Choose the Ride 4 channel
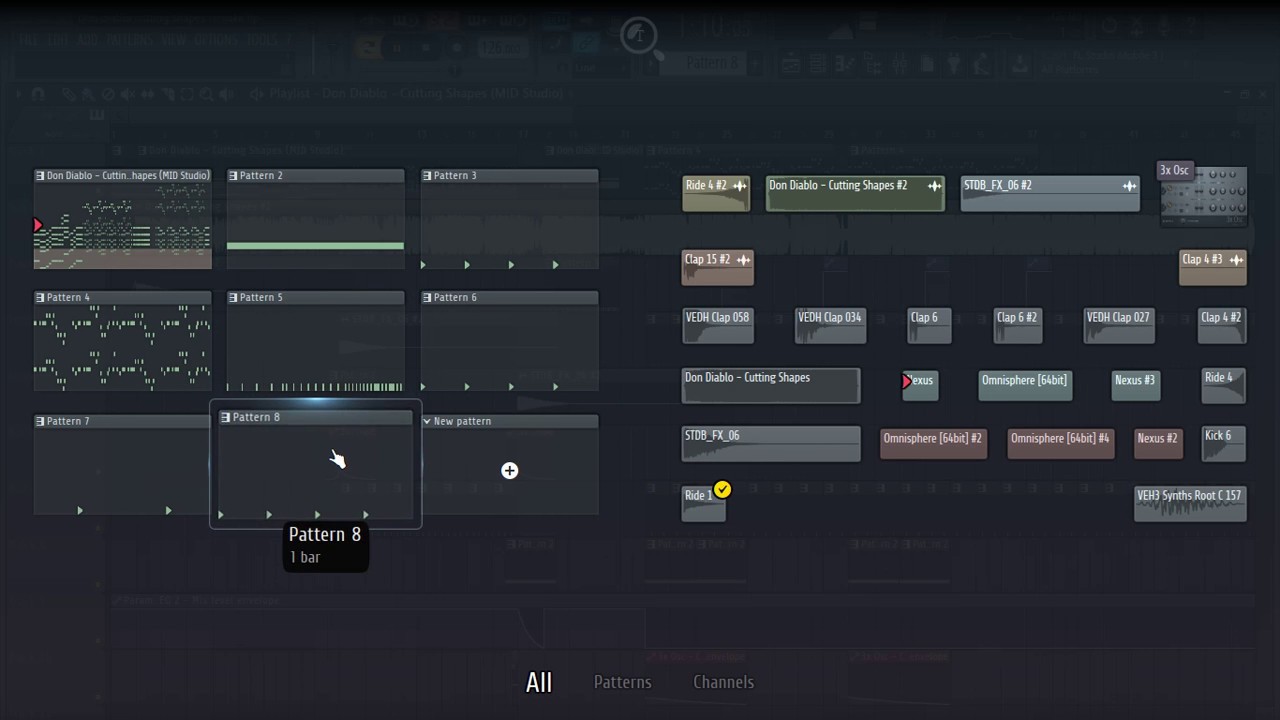 click(x=1224, y=386)
